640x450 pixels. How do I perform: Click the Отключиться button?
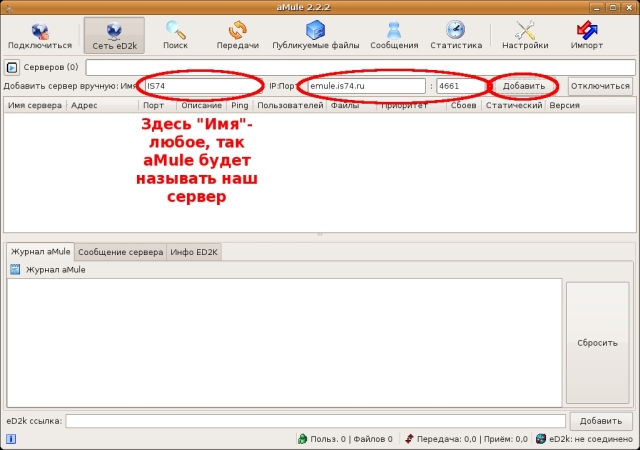tap(600, 86)
